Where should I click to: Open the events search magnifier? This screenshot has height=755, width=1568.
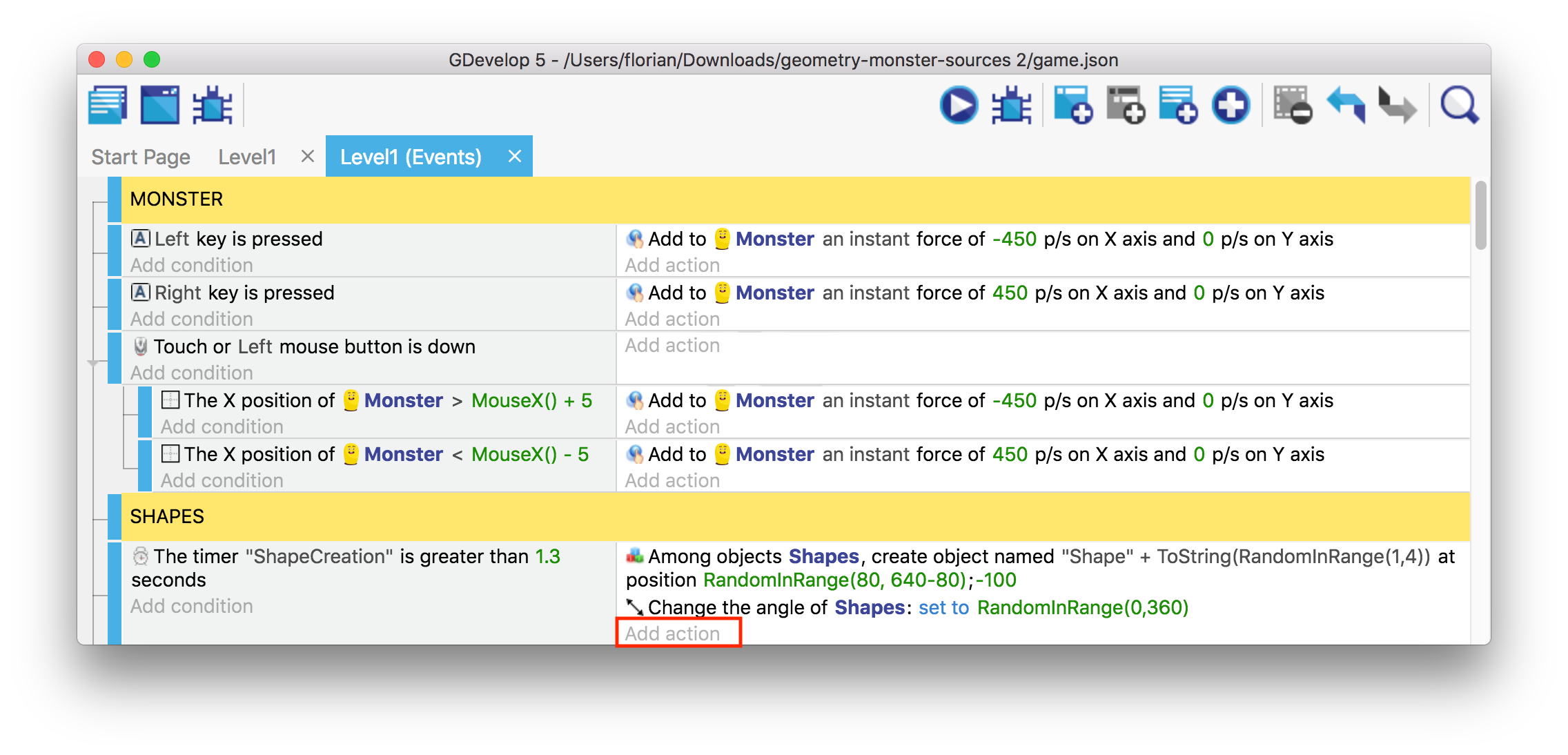point(1459,106)
